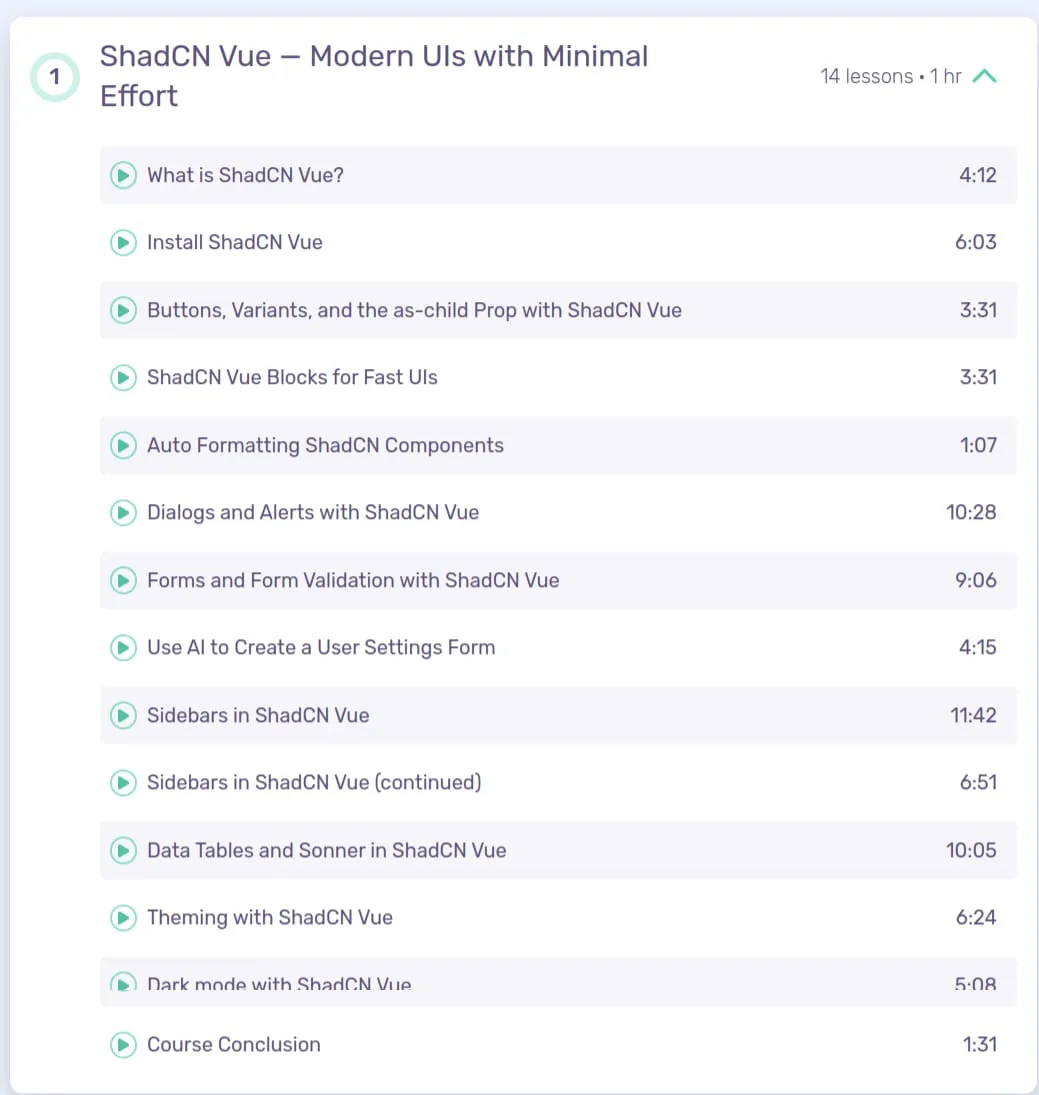Click play icon beside Install ShadCN Vue
1039x1095 pixels.
(x=124, y=243)
